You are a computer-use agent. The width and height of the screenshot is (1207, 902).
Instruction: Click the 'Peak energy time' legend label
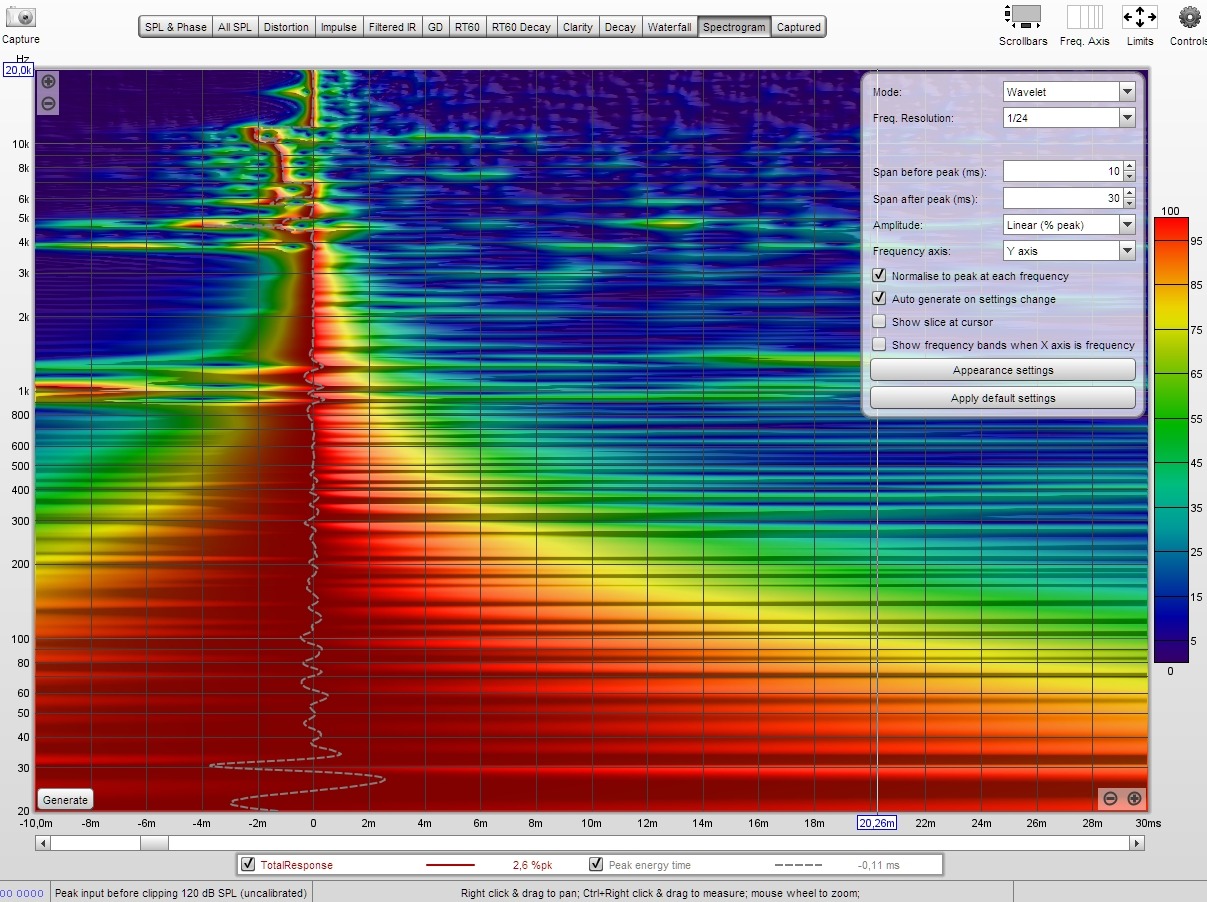[x=650, y=865]
